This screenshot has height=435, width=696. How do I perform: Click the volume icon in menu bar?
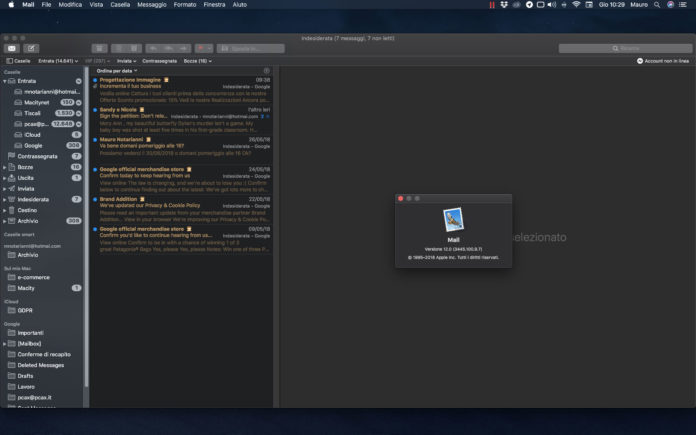pos(552,4)
